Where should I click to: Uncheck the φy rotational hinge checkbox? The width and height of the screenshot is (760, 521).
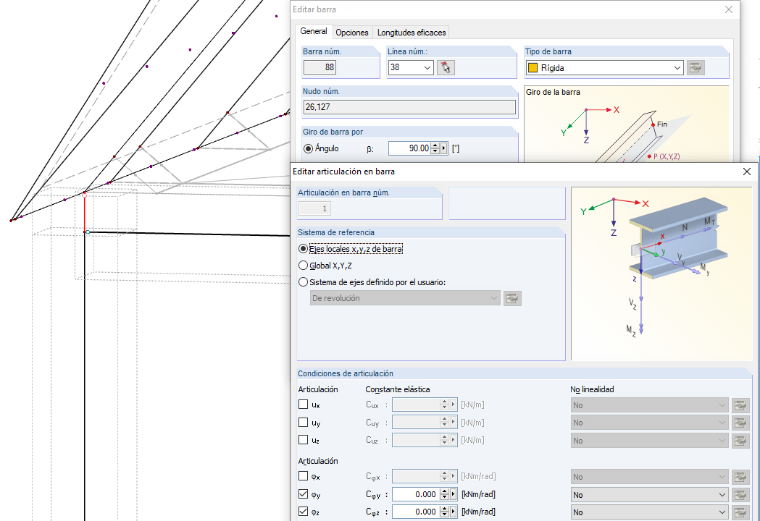tap(303, 494)
